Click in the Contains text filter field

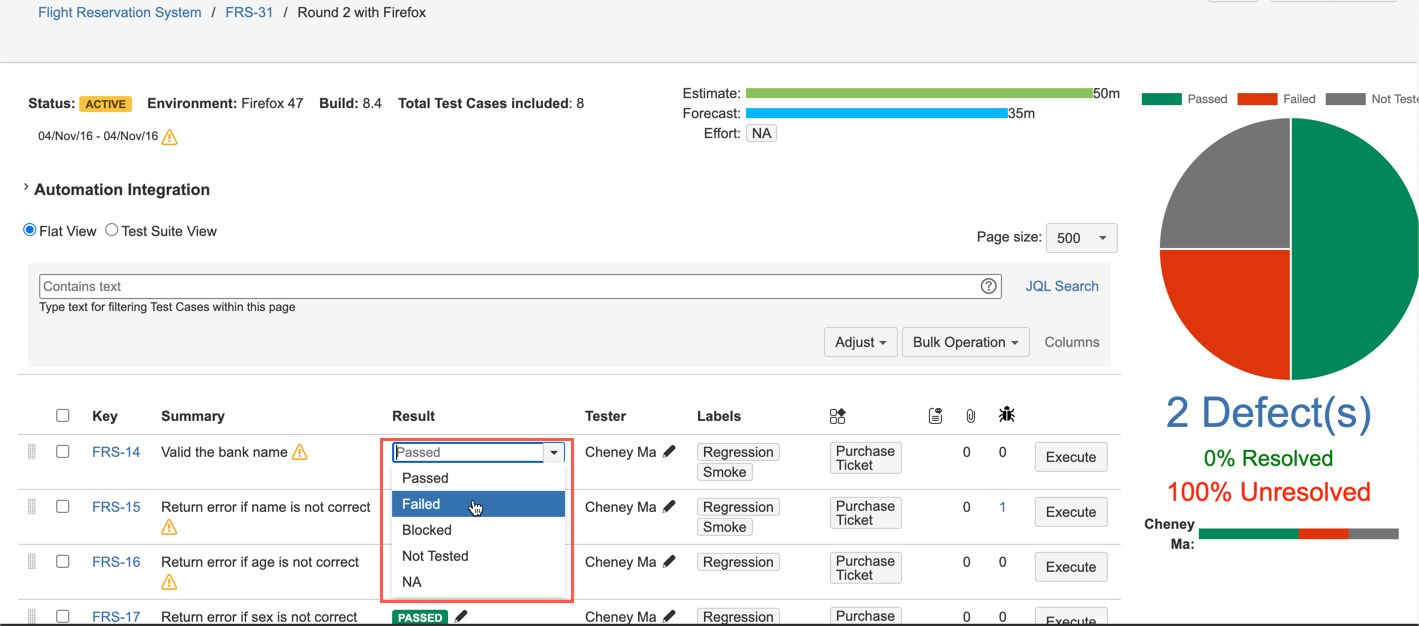pos(520,286)
